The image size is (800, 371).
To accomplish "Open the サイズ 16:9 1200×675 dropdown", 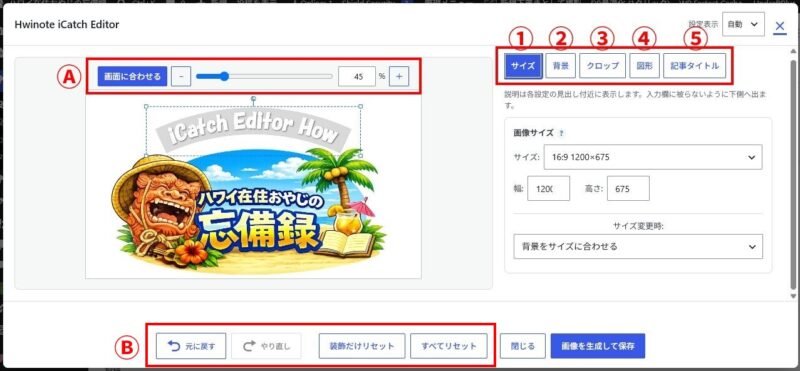I will pos(653,157).
